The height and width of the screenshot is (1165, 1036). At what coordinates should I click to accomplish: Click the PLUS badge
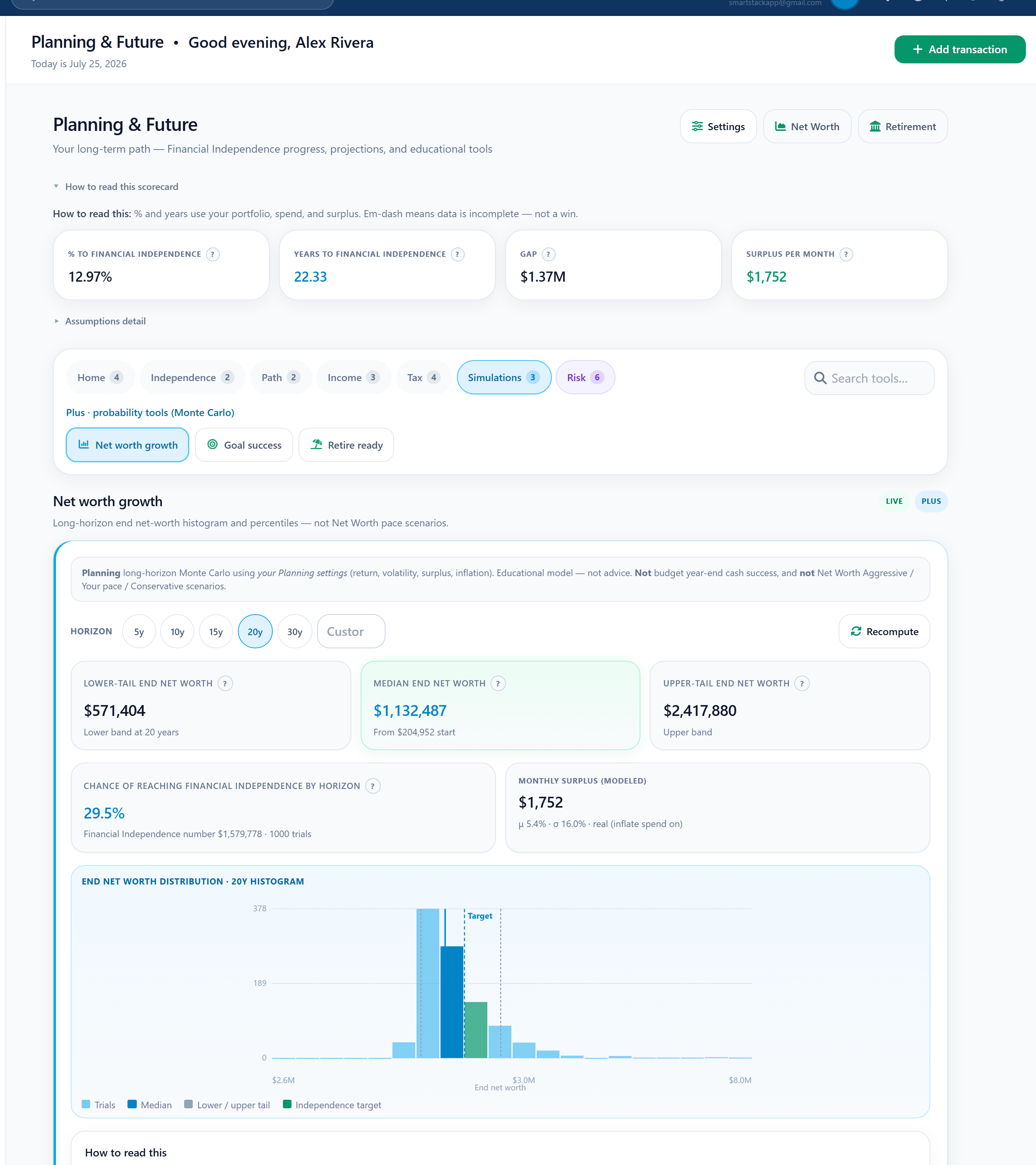click(x=931, y=501)
